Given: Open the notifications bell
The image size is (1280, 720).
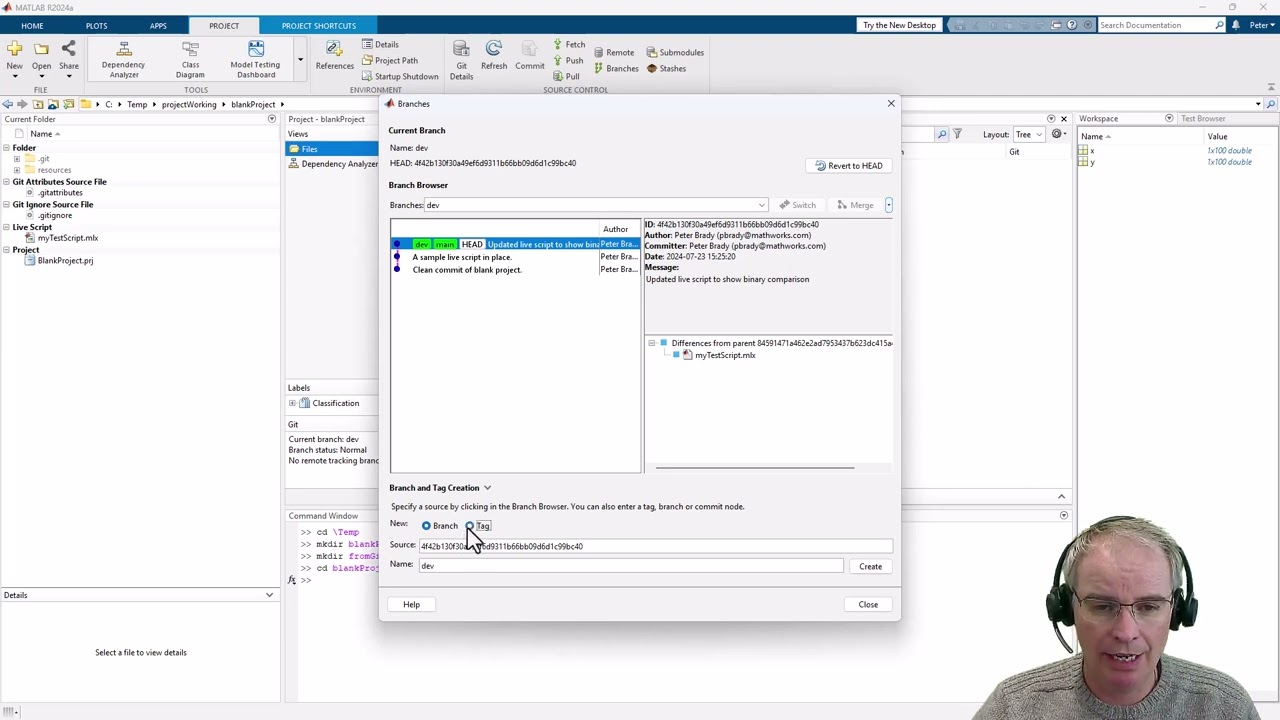Looking at the screenshot, I should (x=1236, y=25).
